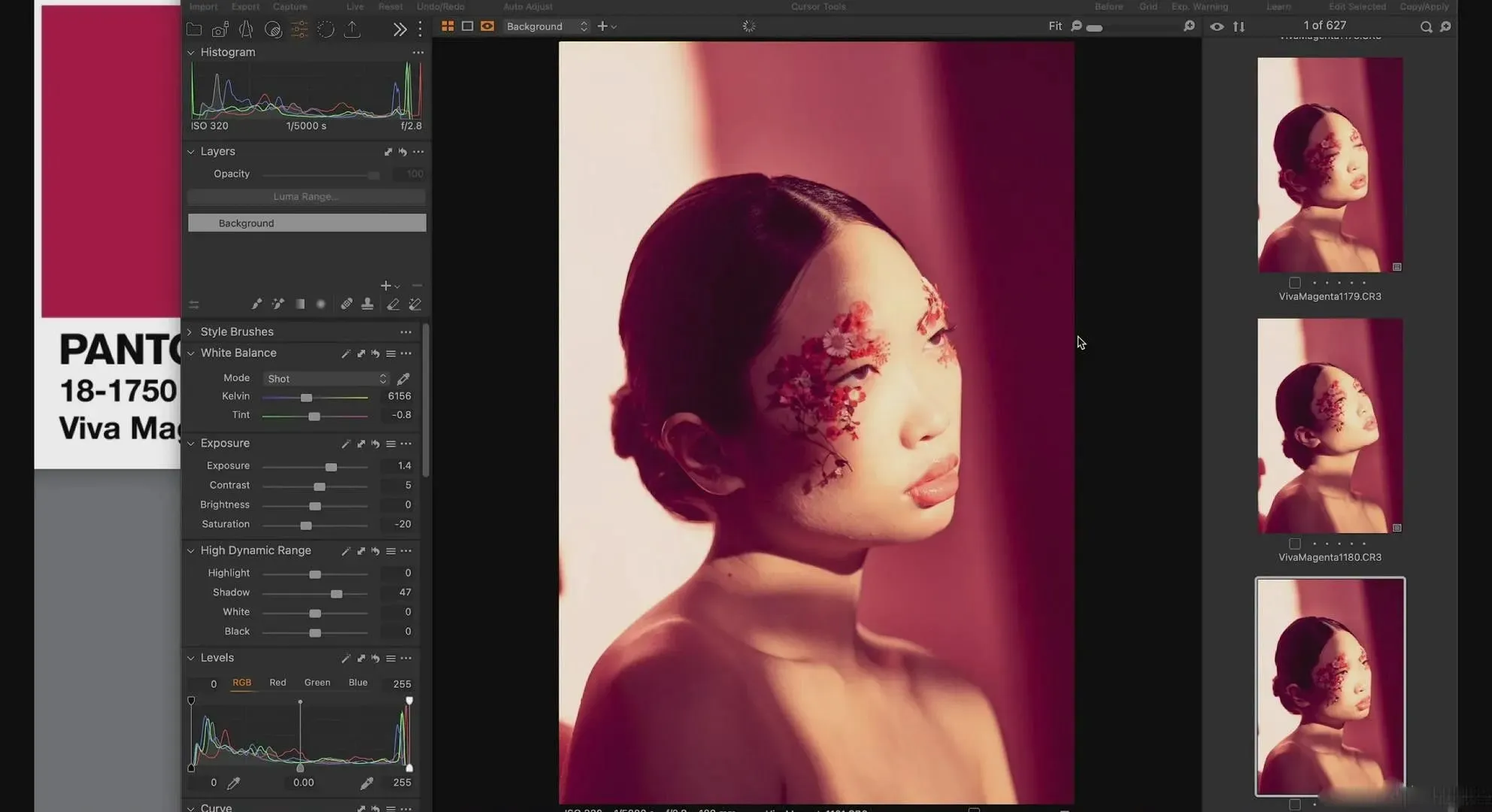Image resolution: width=1492 pixels, height=812 pixels.
Task: Select the Background layer row
Action: (x=306, y=223)
